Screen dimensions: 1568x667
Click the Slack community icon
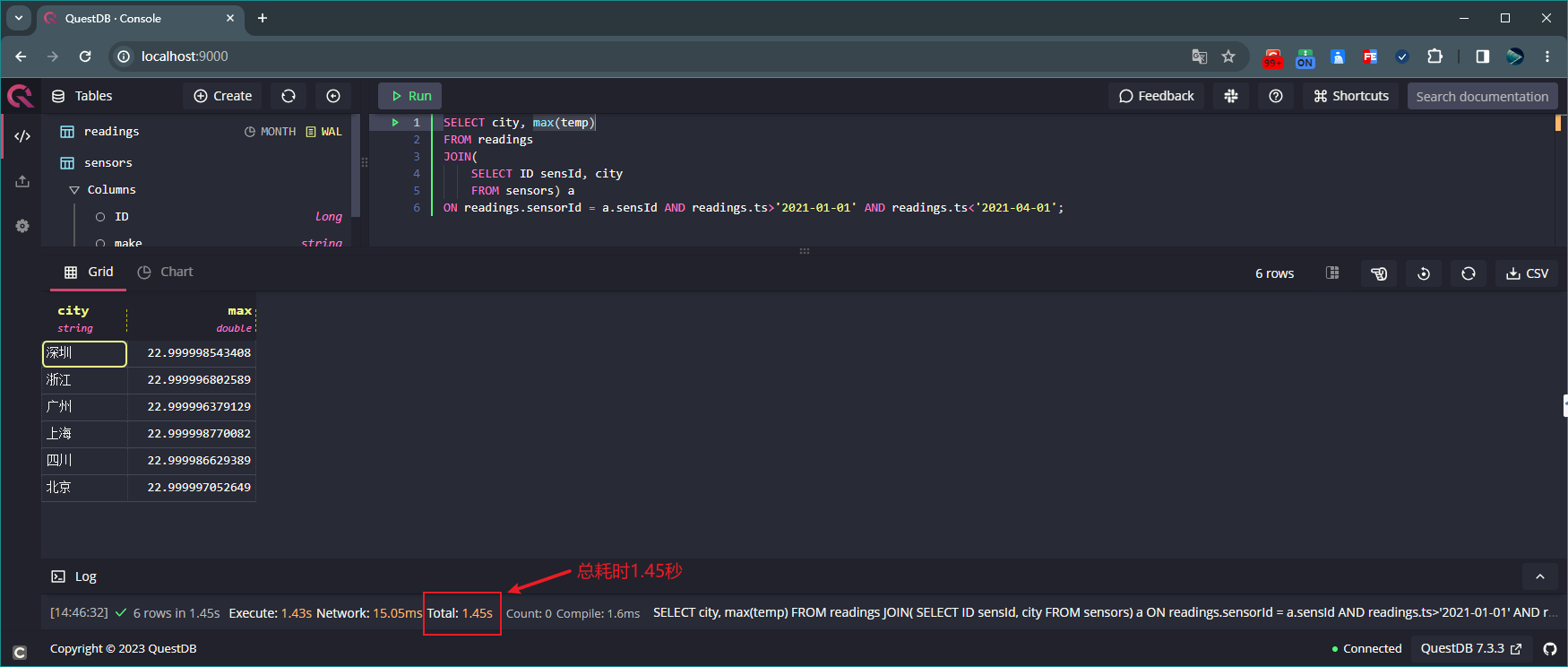[1231, 96]
